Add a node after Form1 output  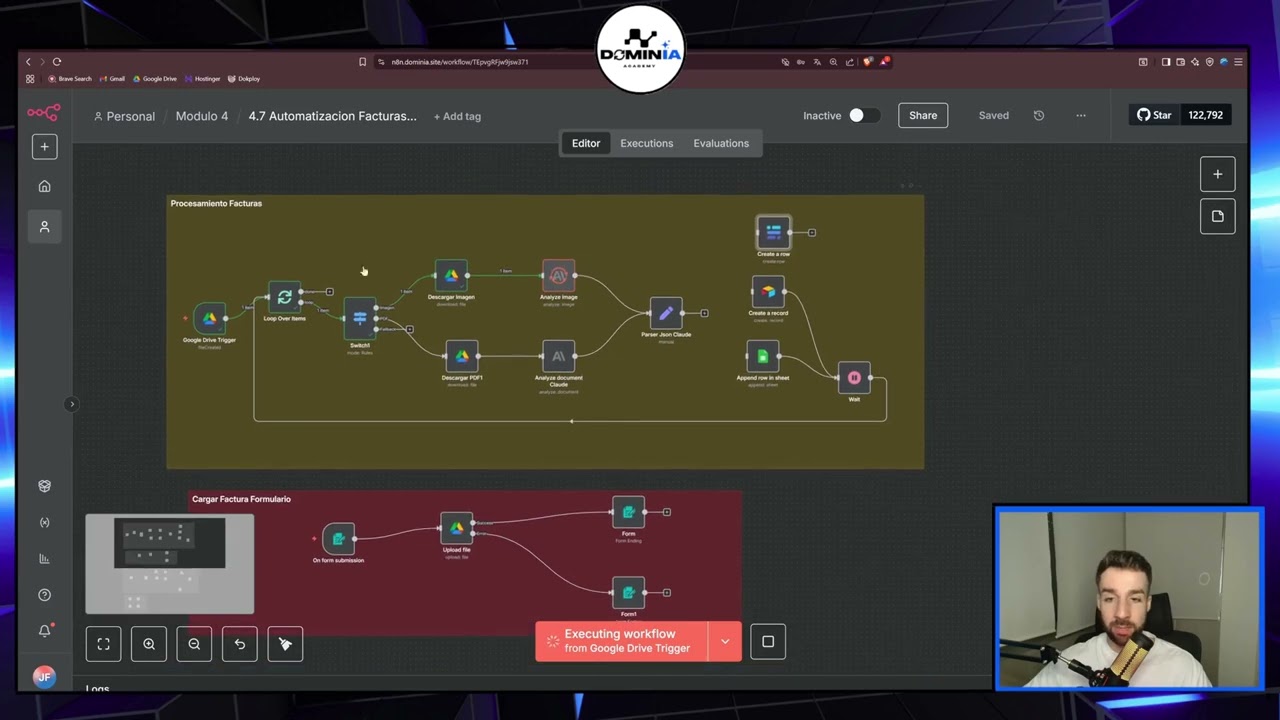click(x=667, y=592)
